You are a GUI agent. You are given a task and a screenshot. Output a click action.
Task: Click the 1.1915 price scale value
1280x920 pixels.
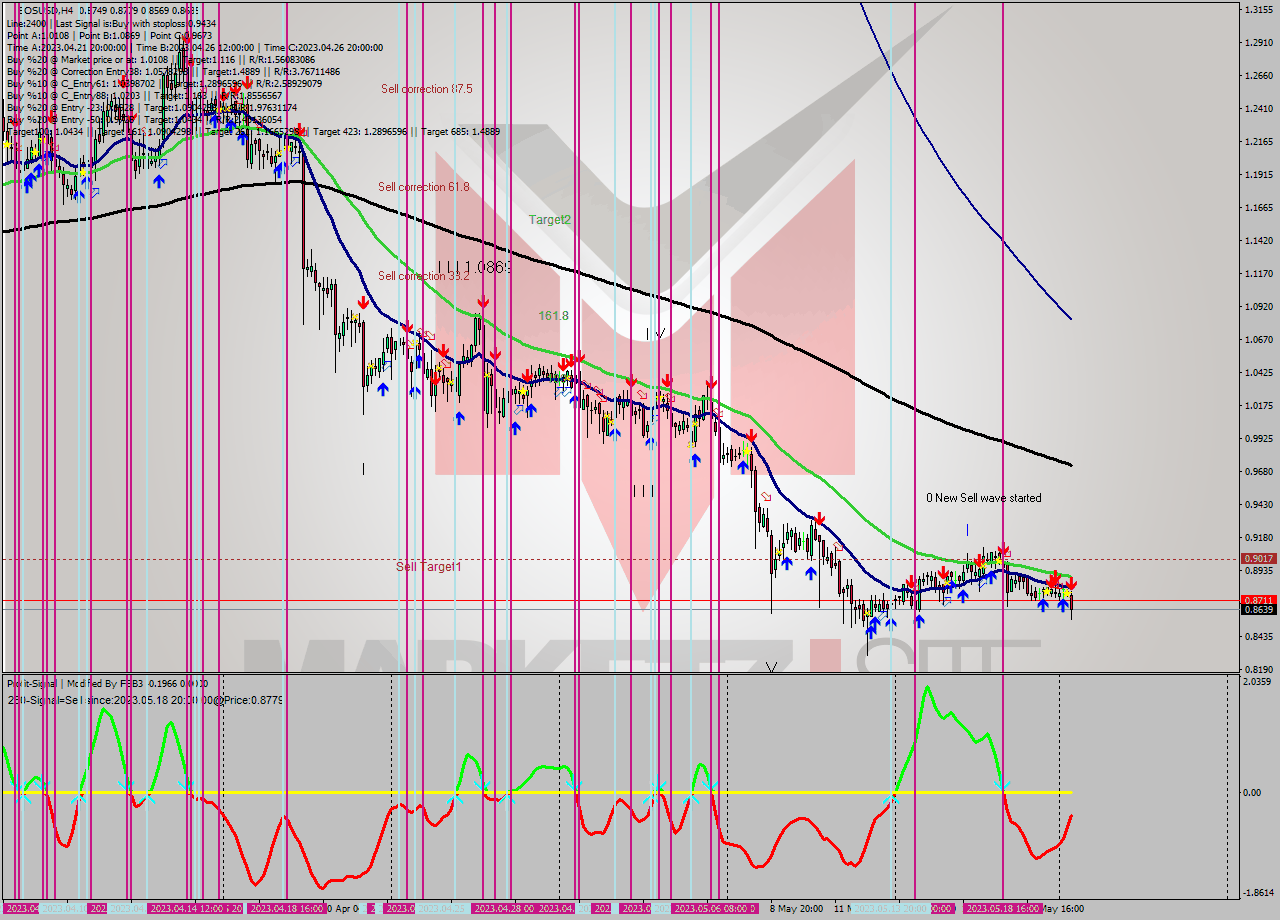click(1258, 174)
